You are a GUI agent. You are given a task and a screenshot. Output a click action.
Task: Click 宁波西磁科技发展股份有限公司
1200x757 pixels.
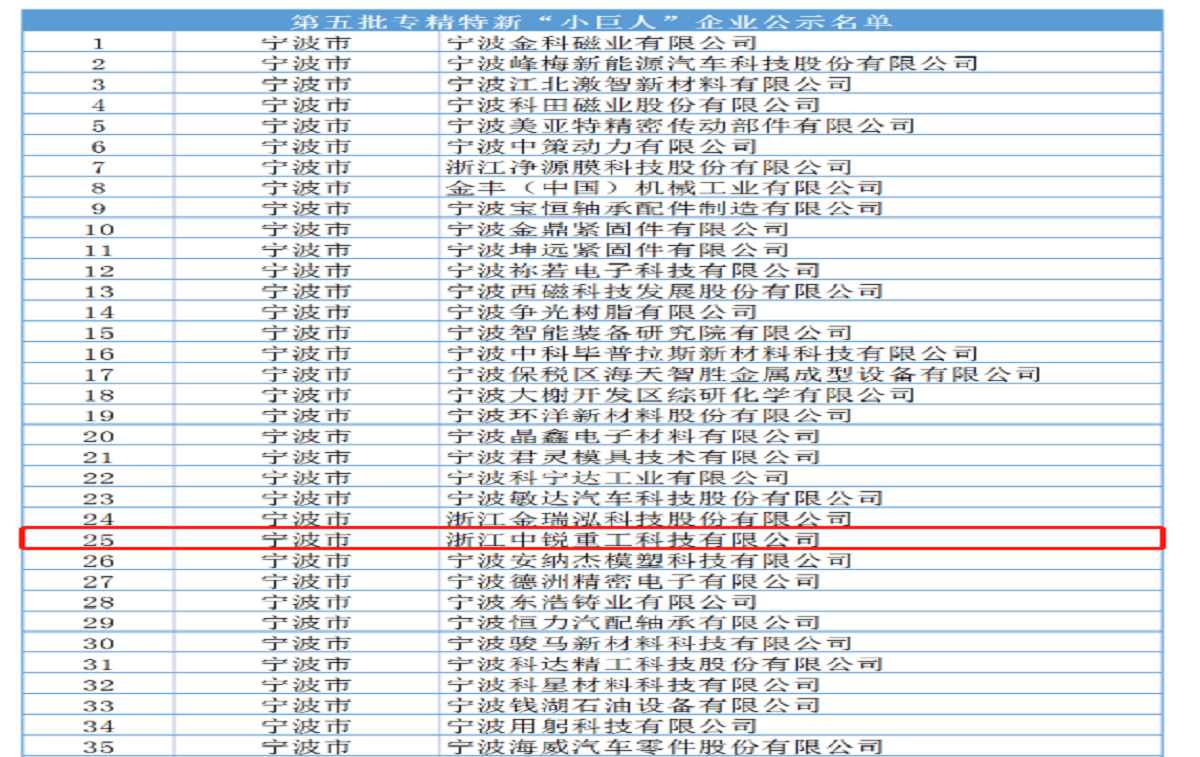click(x=665, y=291)
